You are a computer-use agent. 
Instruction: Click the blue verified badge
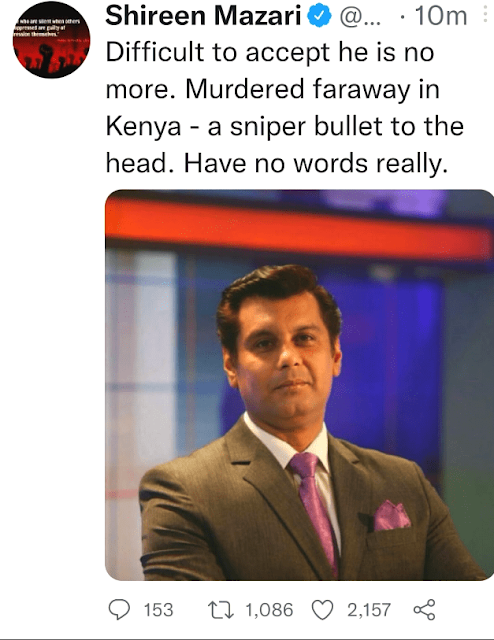click(320, 17)
